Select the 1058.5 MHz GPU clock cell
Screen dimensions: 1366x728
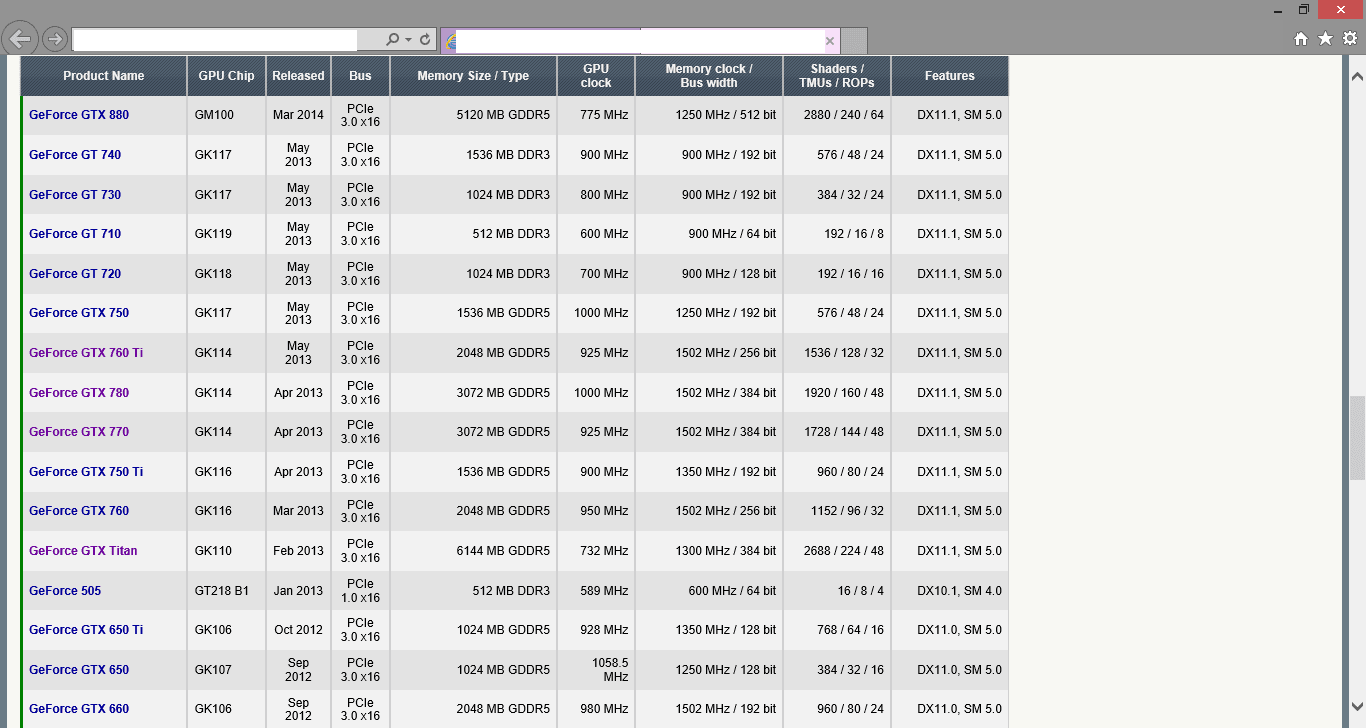click(596, 670)
